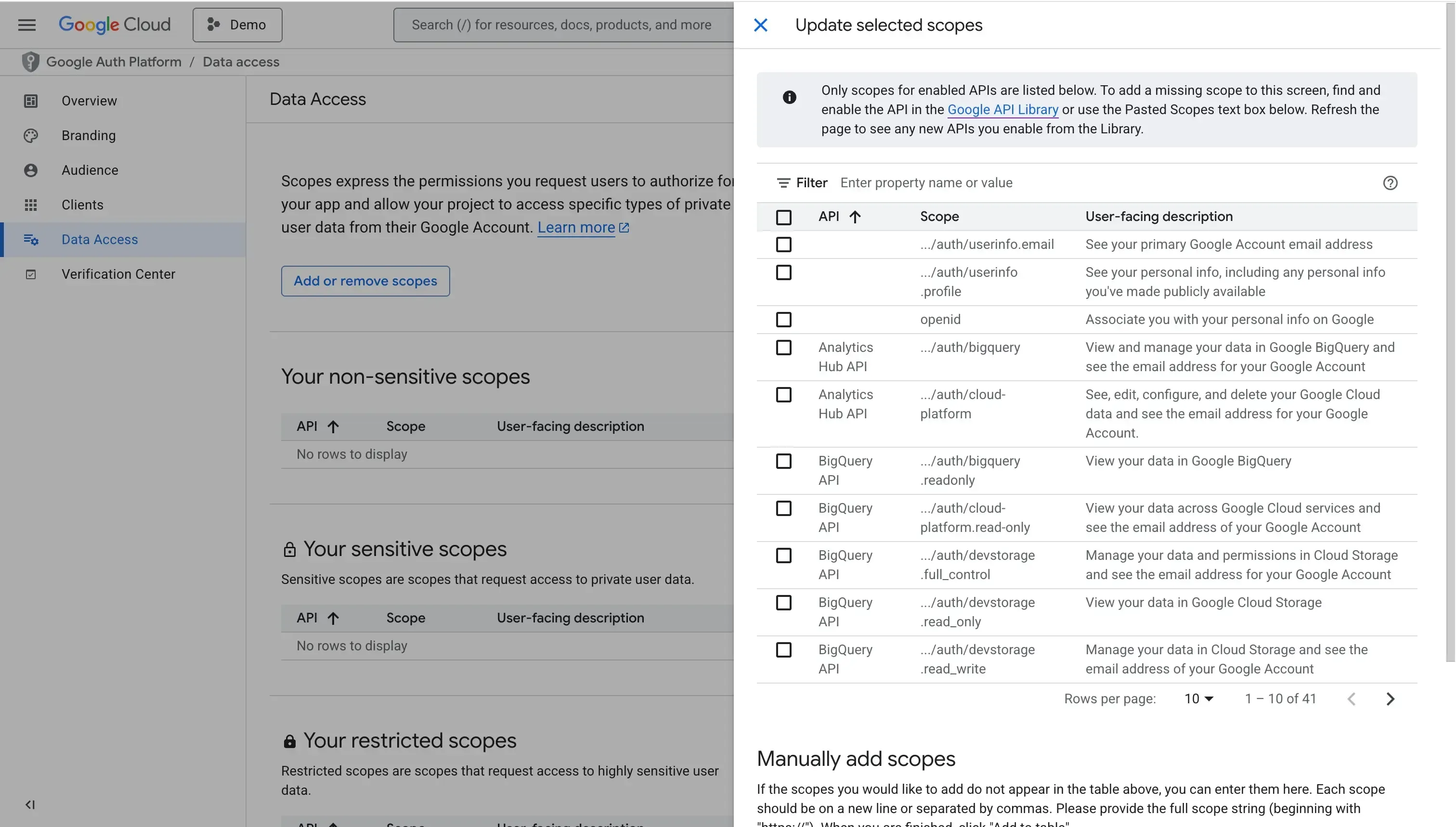Click the lock icon beside restricted scopes

(x=289, y=741)
